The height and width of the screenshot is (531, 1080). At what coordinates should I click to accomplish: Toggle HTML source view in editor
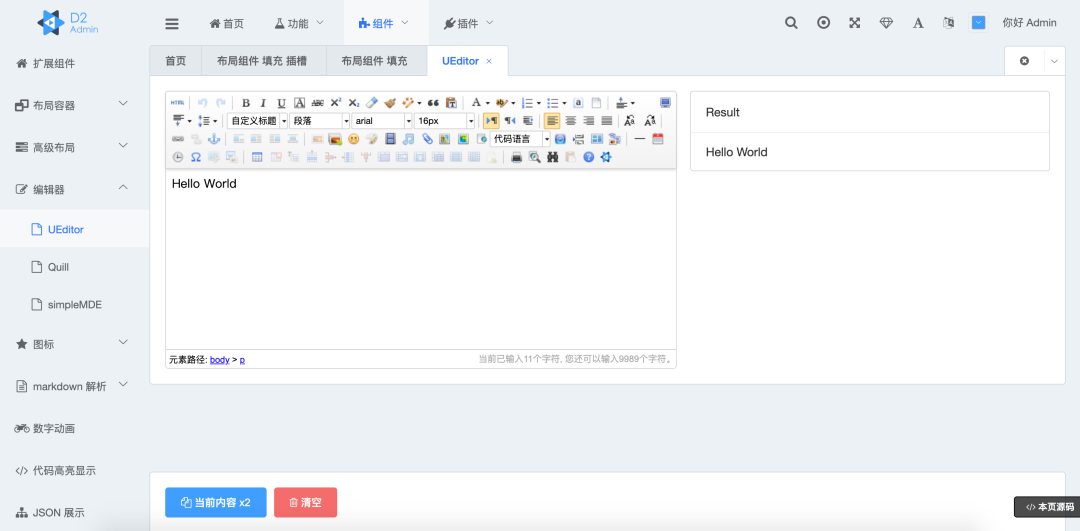(x=178, y=103)
